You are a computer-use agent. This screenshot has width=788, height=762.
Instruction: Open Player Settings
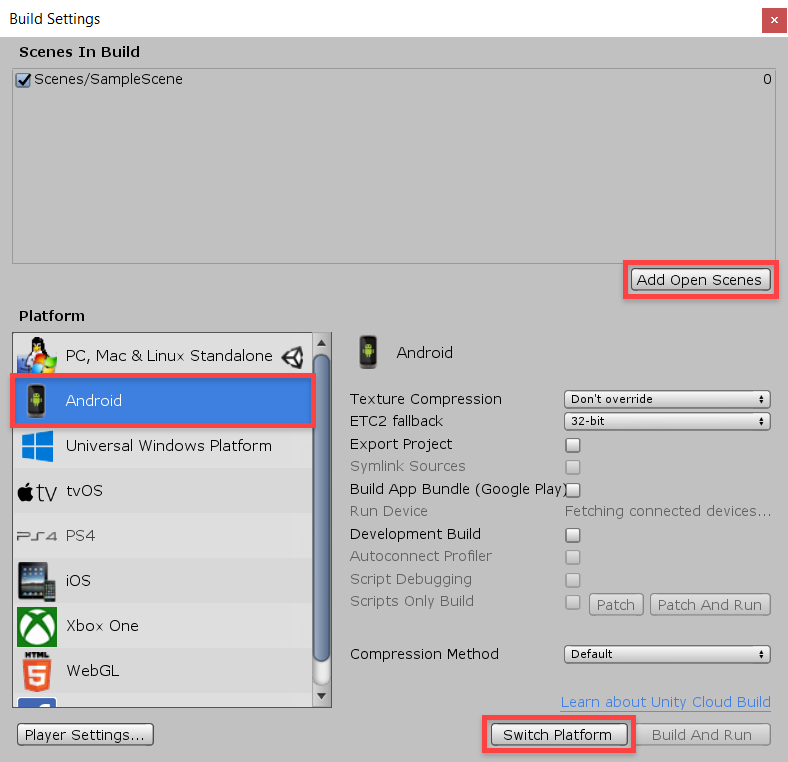[85, 735]
